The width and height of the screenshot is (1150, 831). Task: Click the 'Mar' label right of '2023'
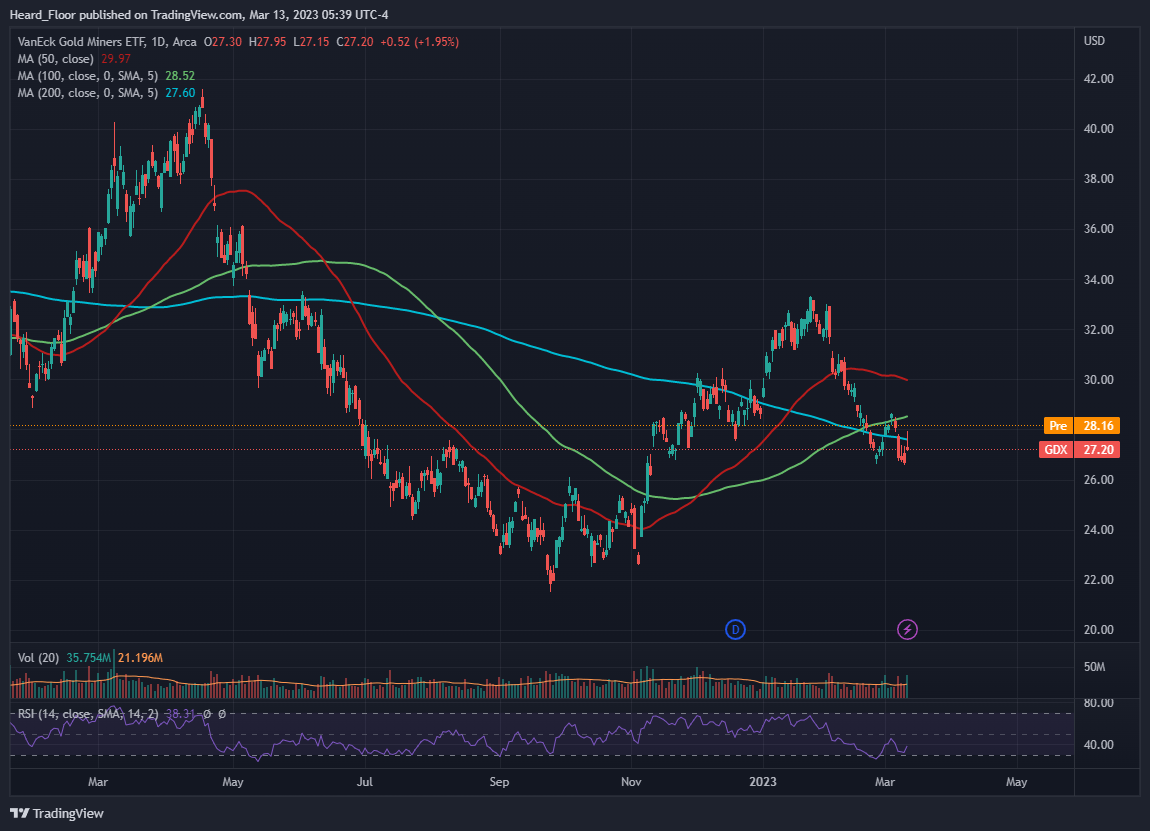click(x=885, y=782)
